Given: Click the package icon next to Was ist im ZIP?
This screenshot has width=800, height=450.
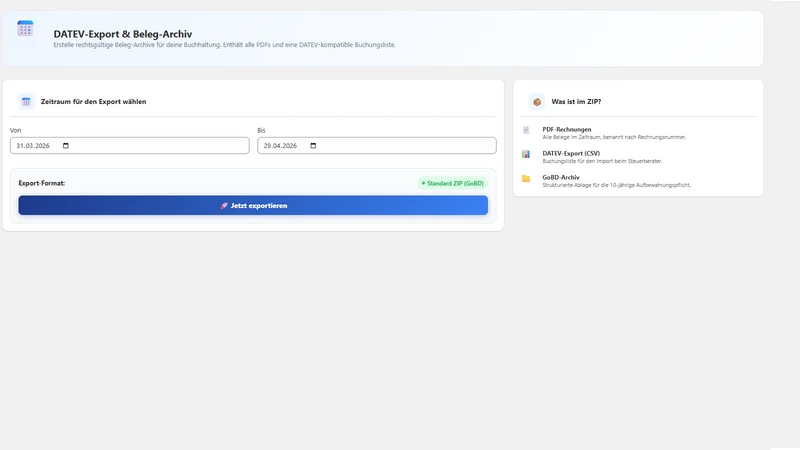Looking at the screenshot, I should point(537,102).
